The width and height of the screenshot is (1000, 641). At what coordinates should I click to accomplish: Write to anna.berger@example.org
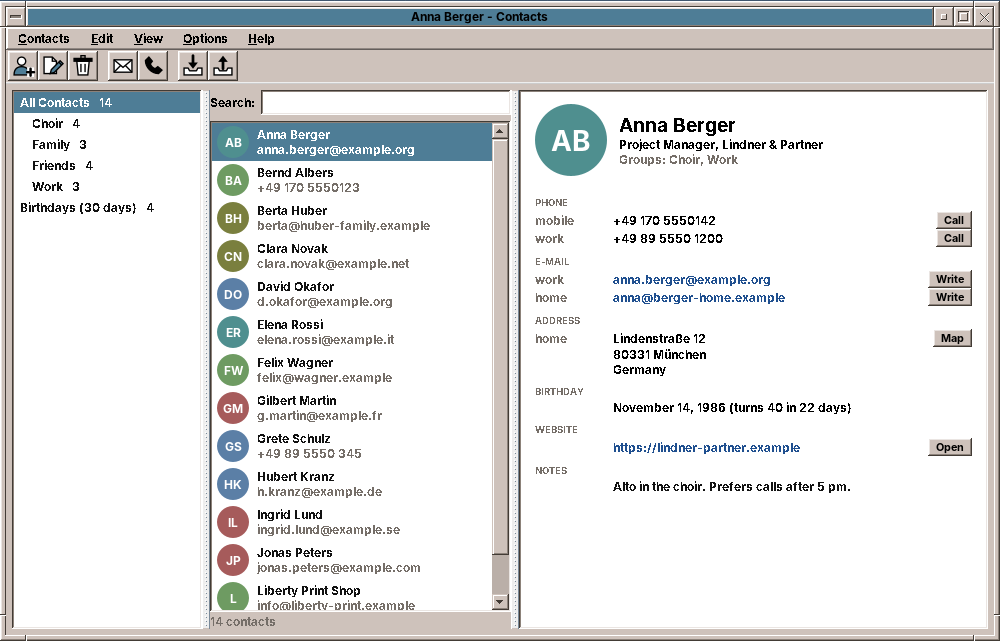pyautogui.click(x=950, y=279)
